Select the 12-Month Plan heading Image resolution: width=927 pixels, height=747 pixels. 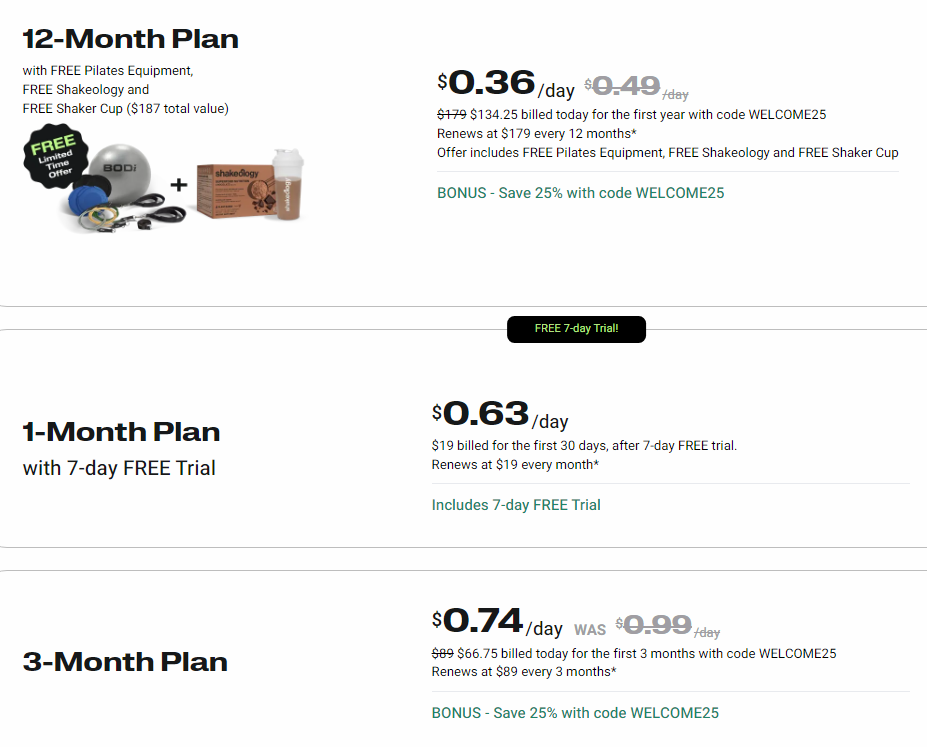(x=131, y=40)
